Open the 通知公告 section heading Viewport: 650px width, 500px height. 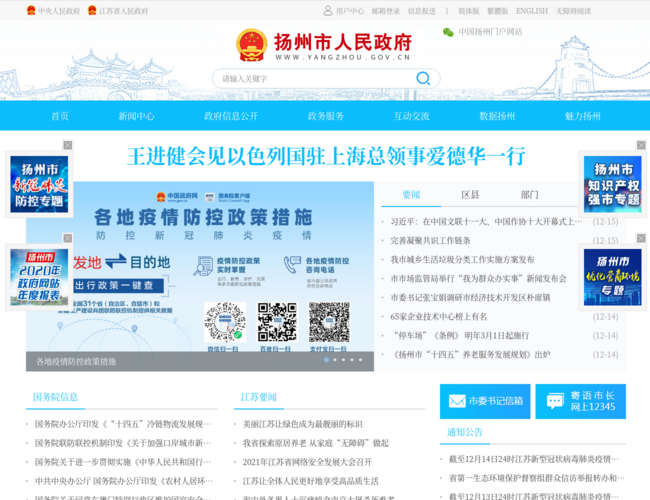[x=465, y=432]
